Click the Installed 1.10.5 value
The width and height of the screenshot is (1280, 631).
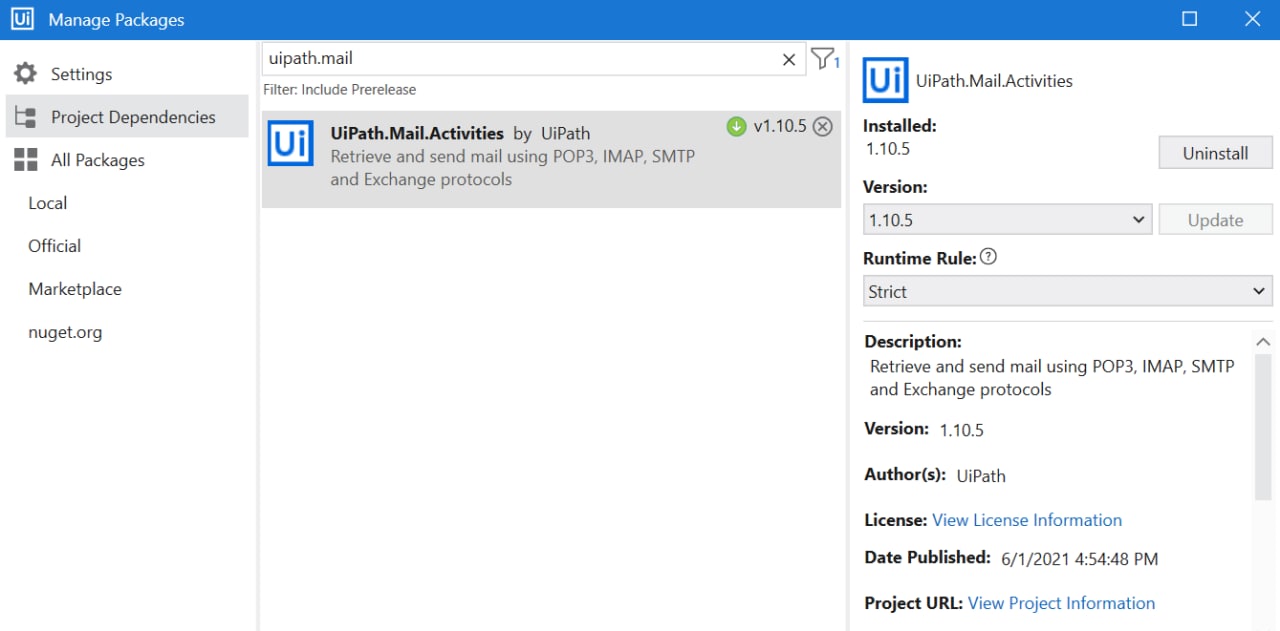890,149
